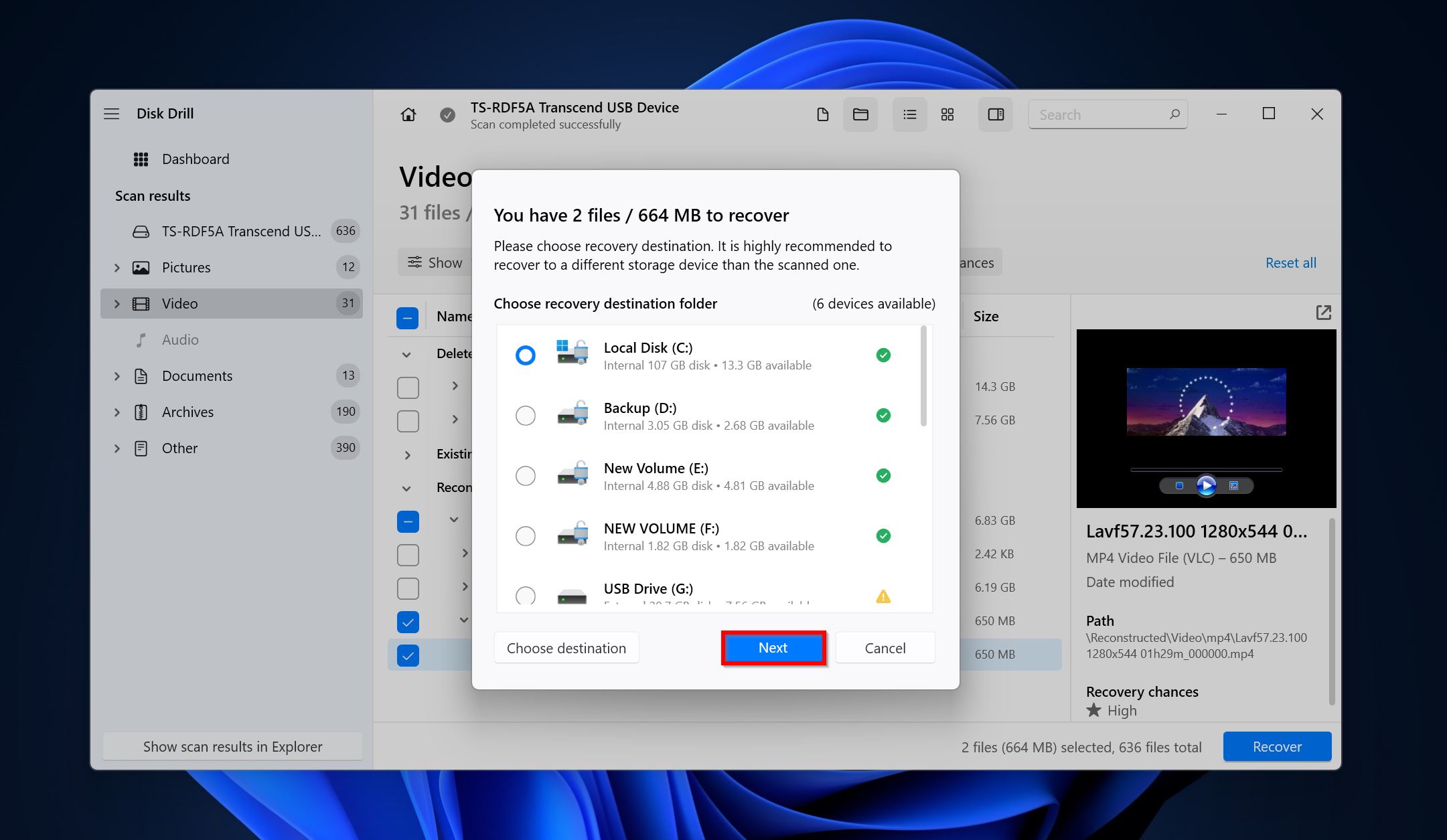Select Local Disk (C:) radio button
Image resolution: width=1447 pixels, height=840 pixels.
[x=525, y=355]
